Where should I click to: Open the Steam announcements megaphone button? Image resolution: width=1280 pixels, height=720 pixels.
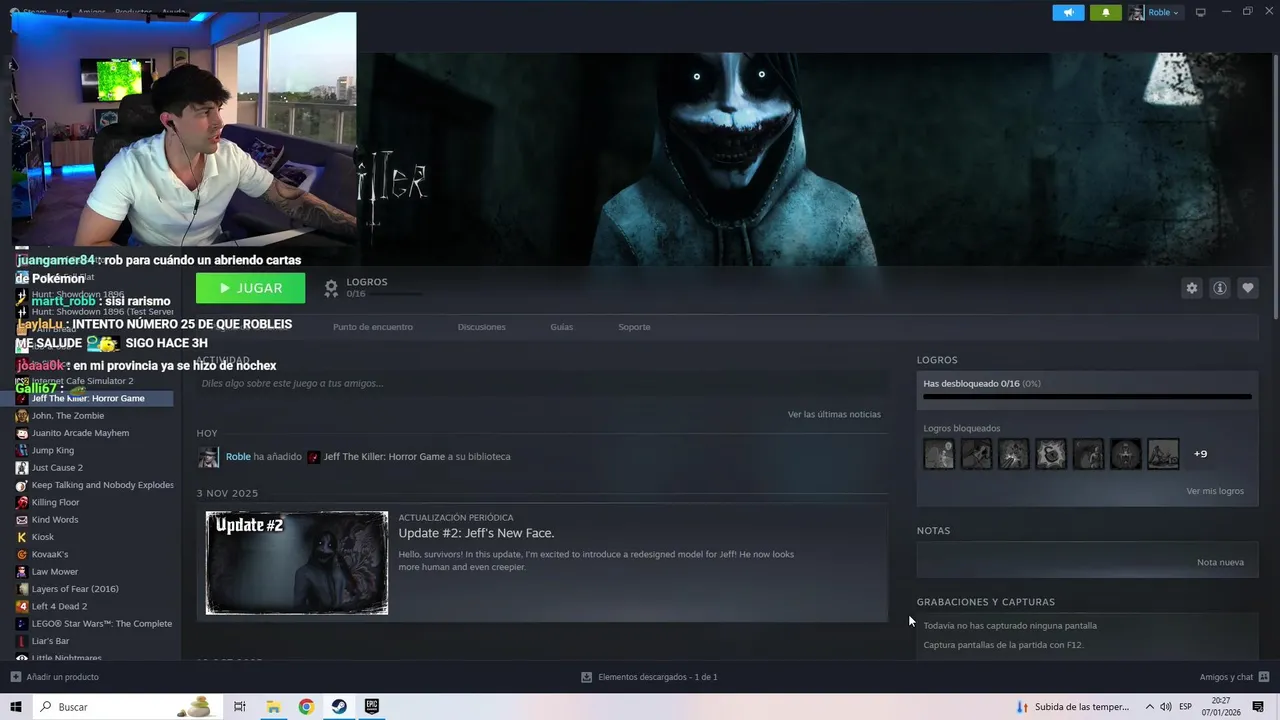click(x=1068, y=12)
